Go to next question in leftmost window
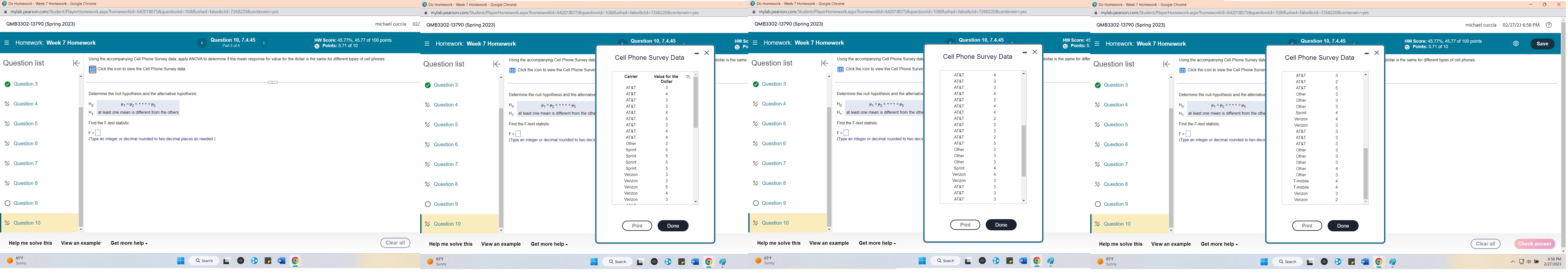This screenshot has height=276, width=1568. coord(264,43)
